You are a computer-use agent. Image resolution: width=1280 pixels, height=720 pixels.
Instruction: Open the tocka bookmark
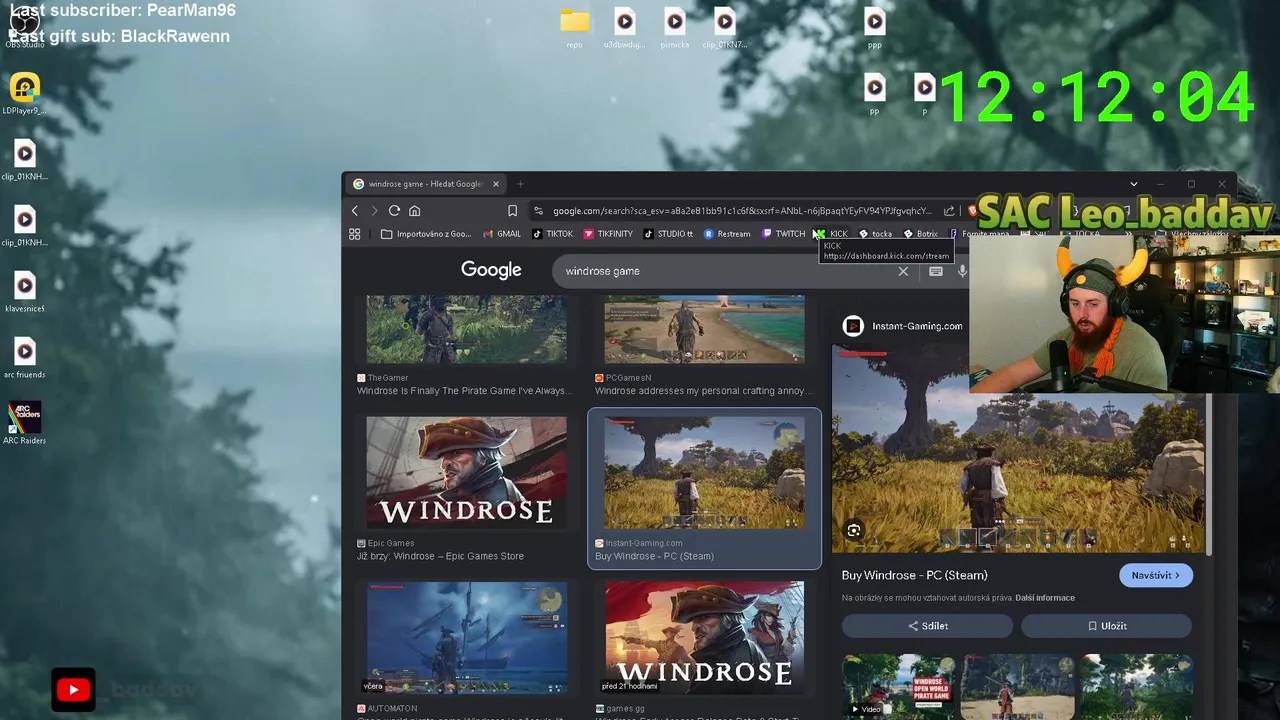click(x=875, y=234)
